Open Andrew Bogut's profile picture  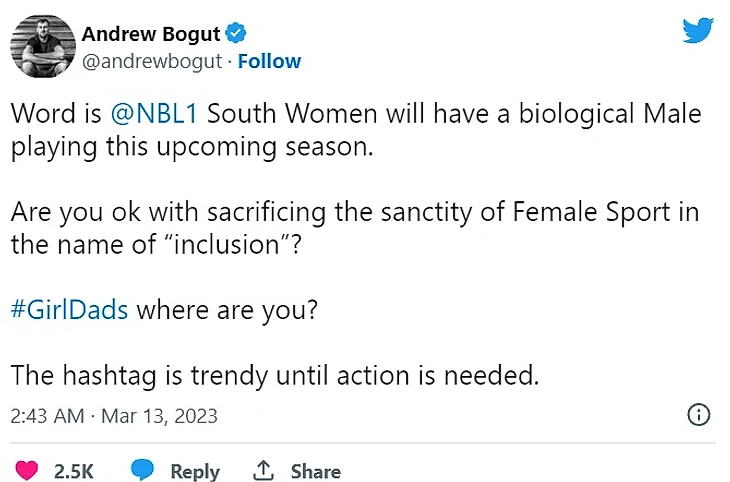click(40, 46)
